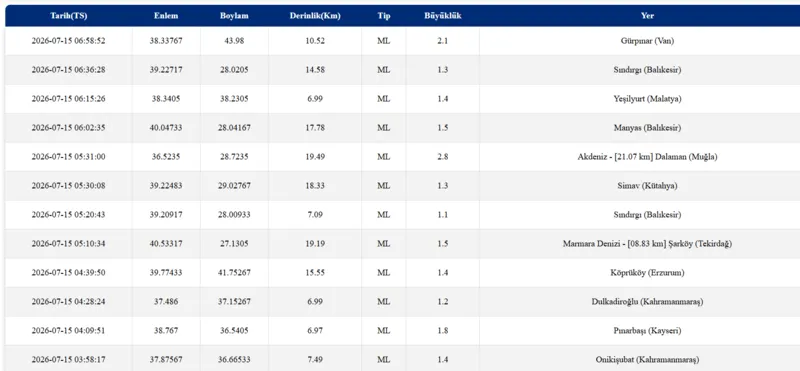This screenshot has width=800, height=371.
Task: Select the date 2026-07-15 05:10:34
Action: coord(68,243)
